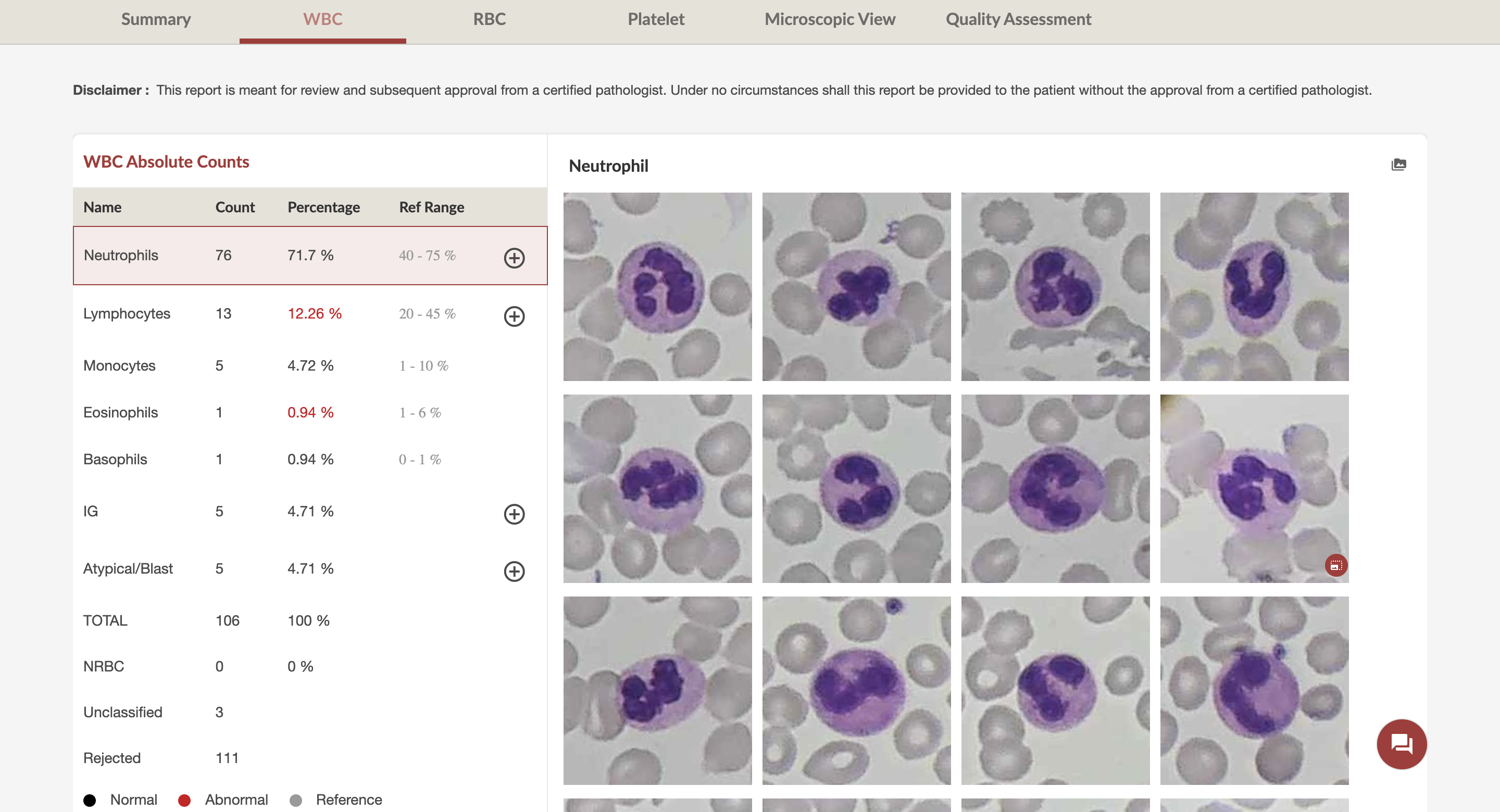Select the Neutrophils row

coord(310,256)
